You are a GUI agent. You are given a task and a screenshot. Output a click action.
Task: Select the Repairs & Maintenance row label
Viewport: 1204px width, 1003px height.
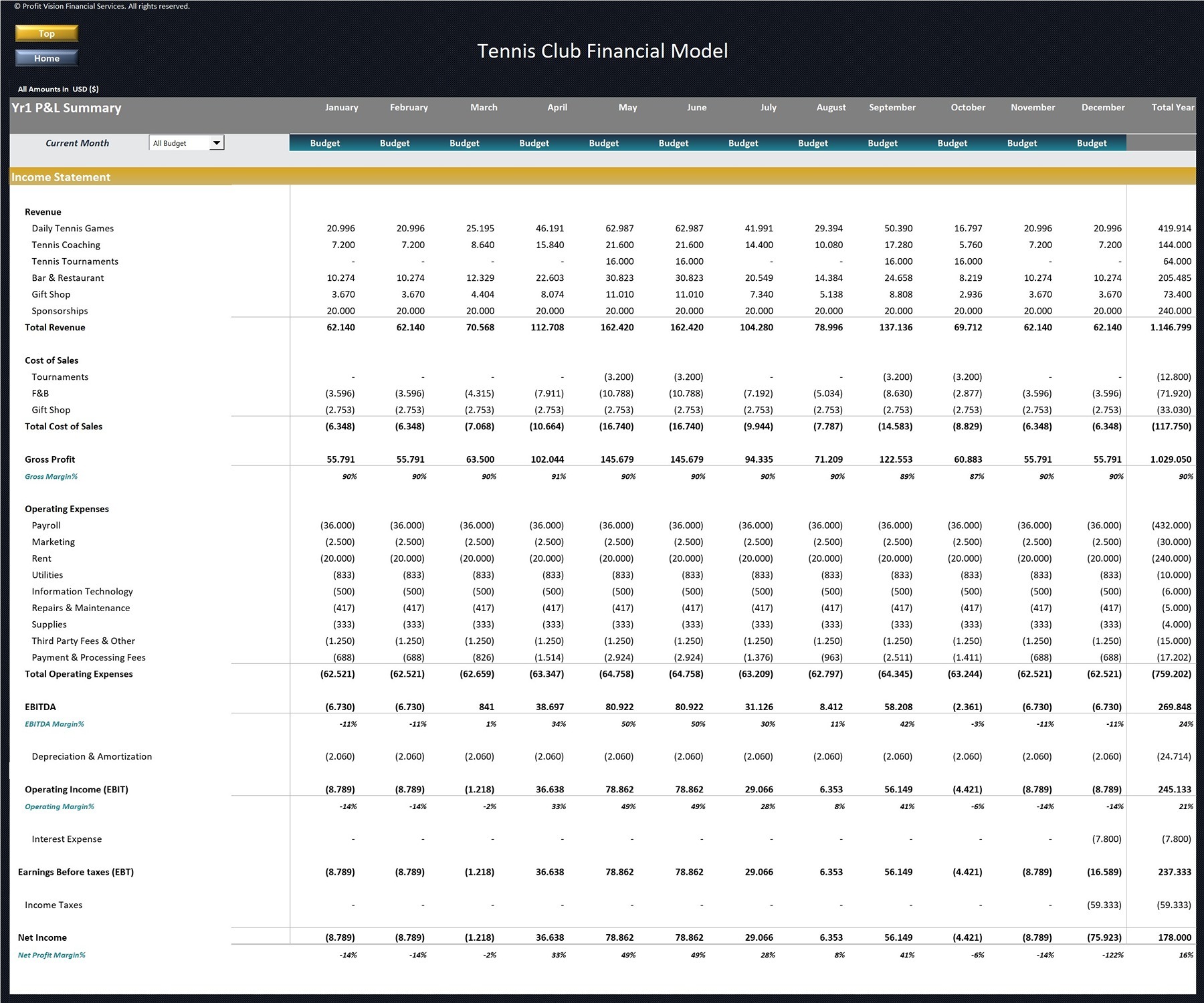[x=81, y=608]
